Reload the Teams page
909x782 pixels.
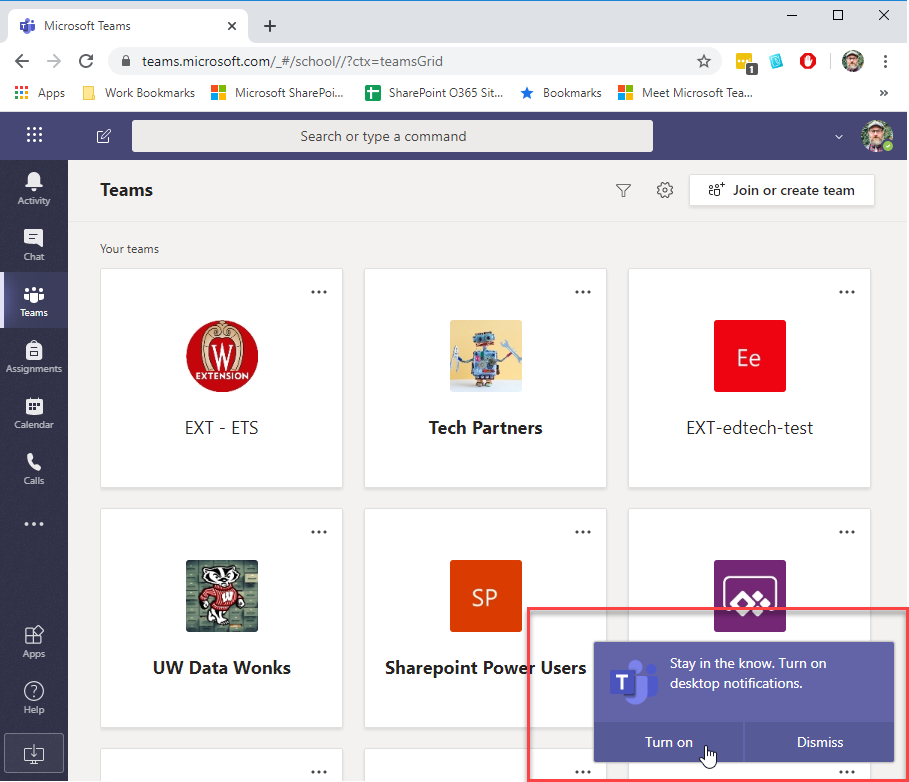(x=86, y=61)
